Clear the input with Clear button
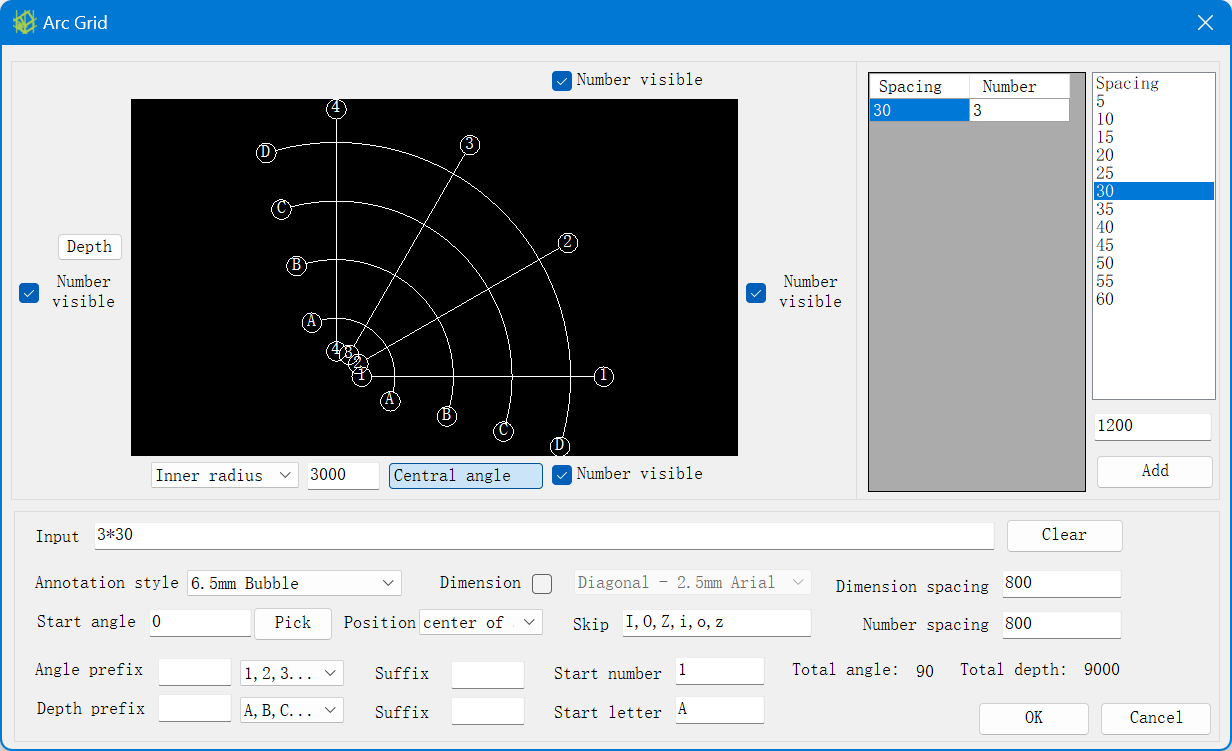1232x751 pixels. (1064, 535)
